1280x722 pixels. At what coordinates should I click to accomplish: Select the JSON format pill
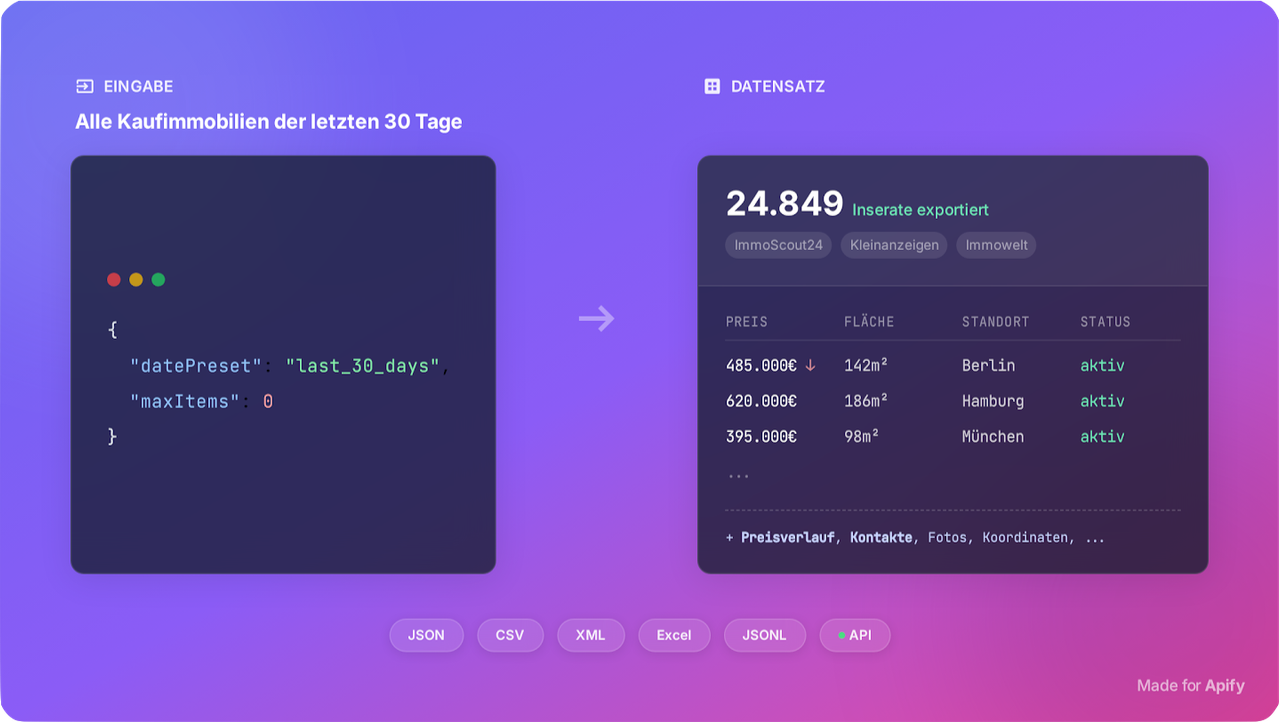click(426, 635)
